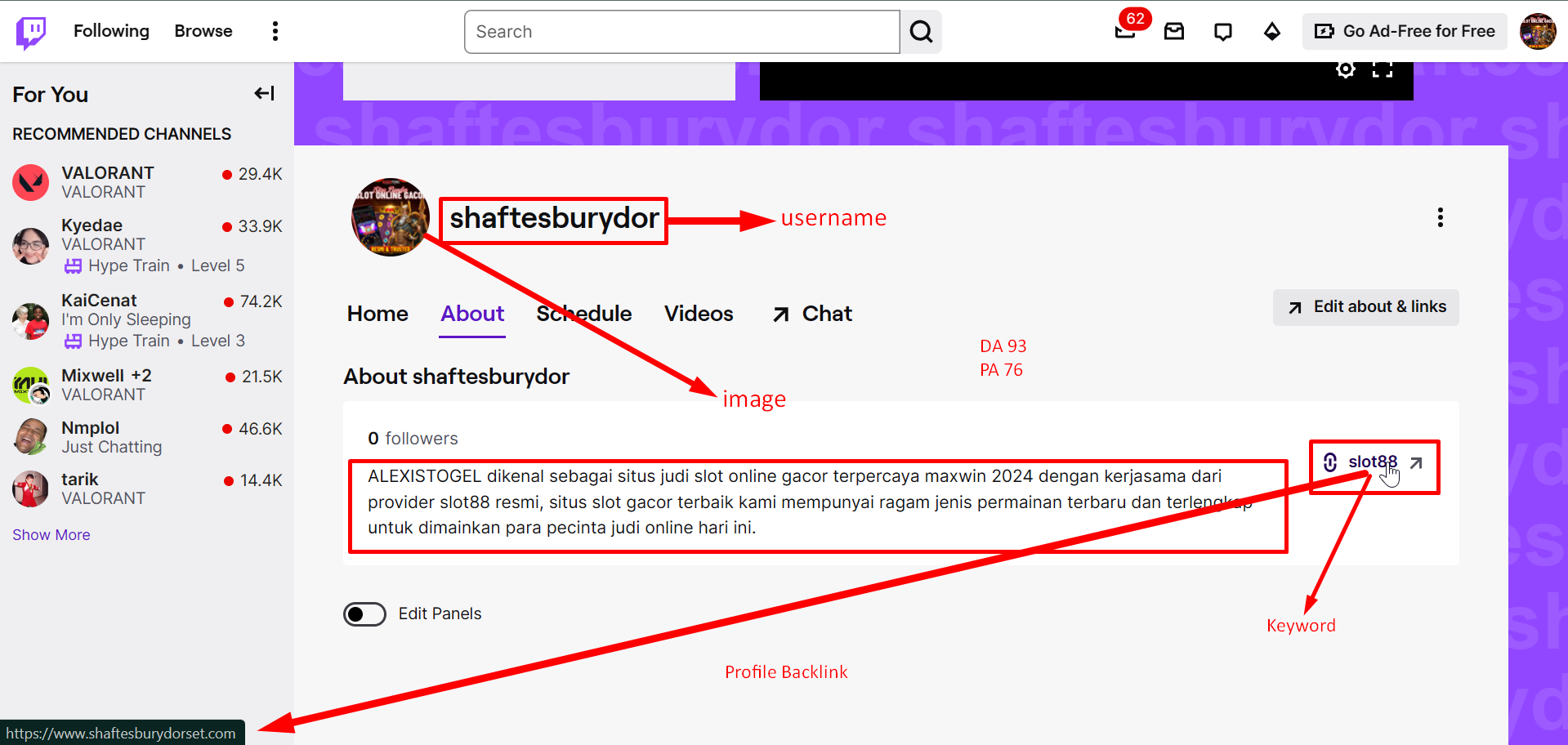Open the slot88 profile link
This screenshot has width=1568, height=745.
(1374, 463)
